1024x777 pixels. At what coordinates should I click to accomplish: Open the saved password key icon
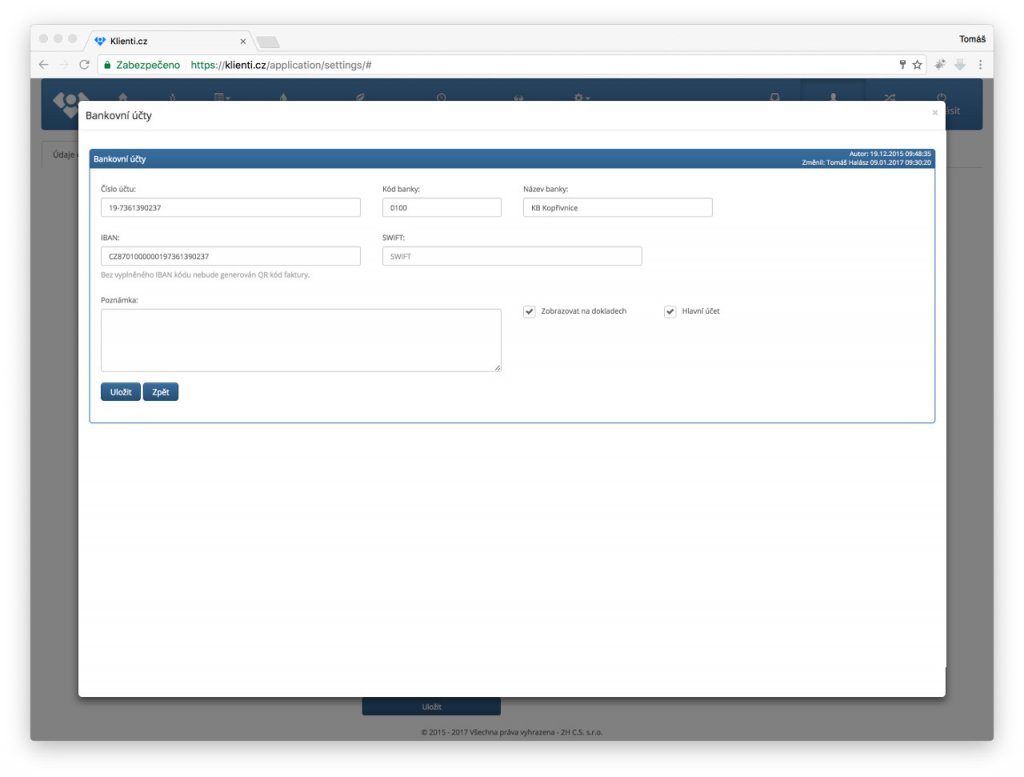[902, 64]
